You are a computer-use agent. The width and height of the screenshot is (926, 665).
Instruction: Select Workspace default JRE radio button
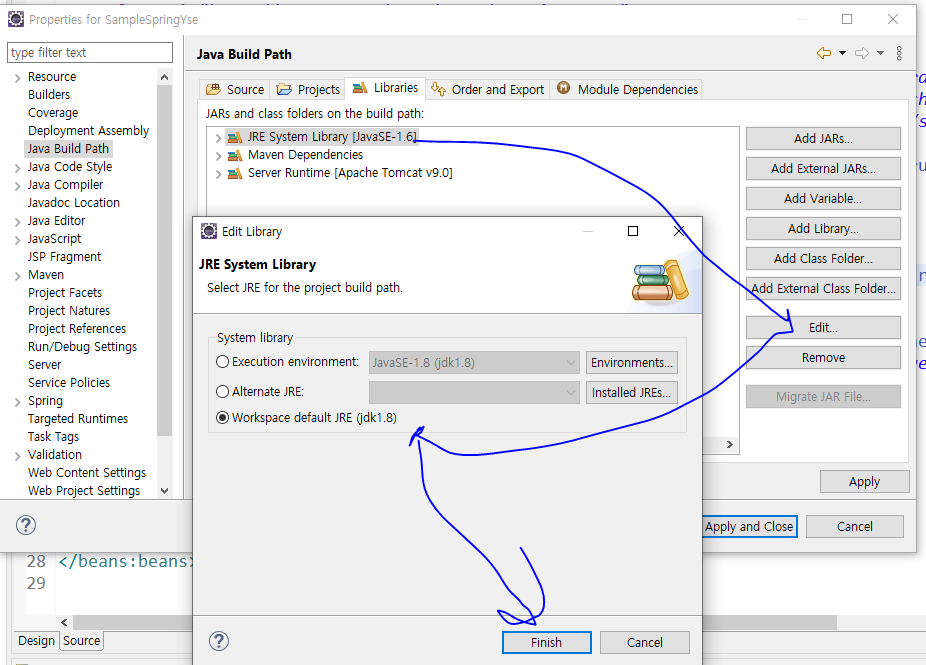point(223,418)
